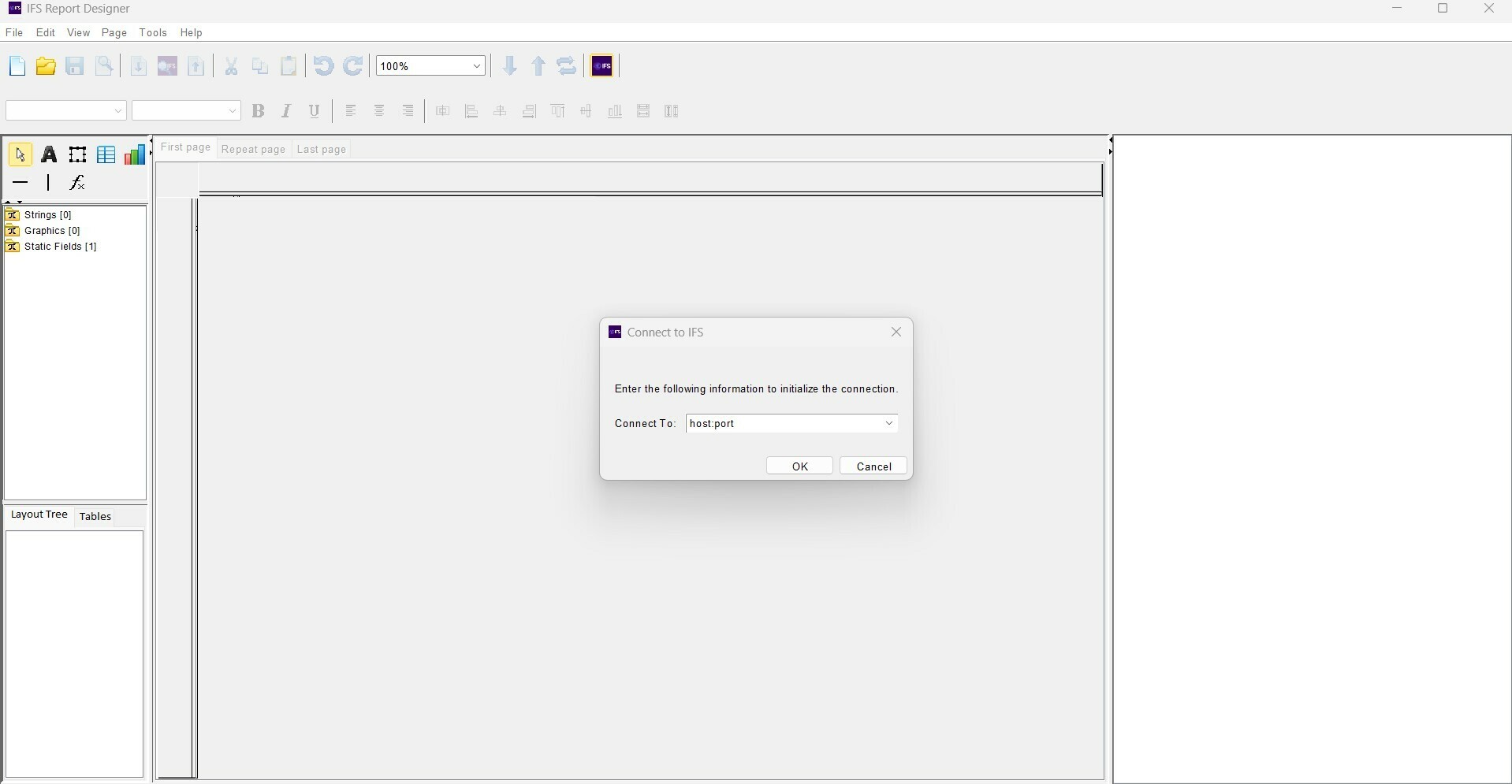Switch to First page tab
Screen dimensions: 1512x784
(x=185, y=148)
